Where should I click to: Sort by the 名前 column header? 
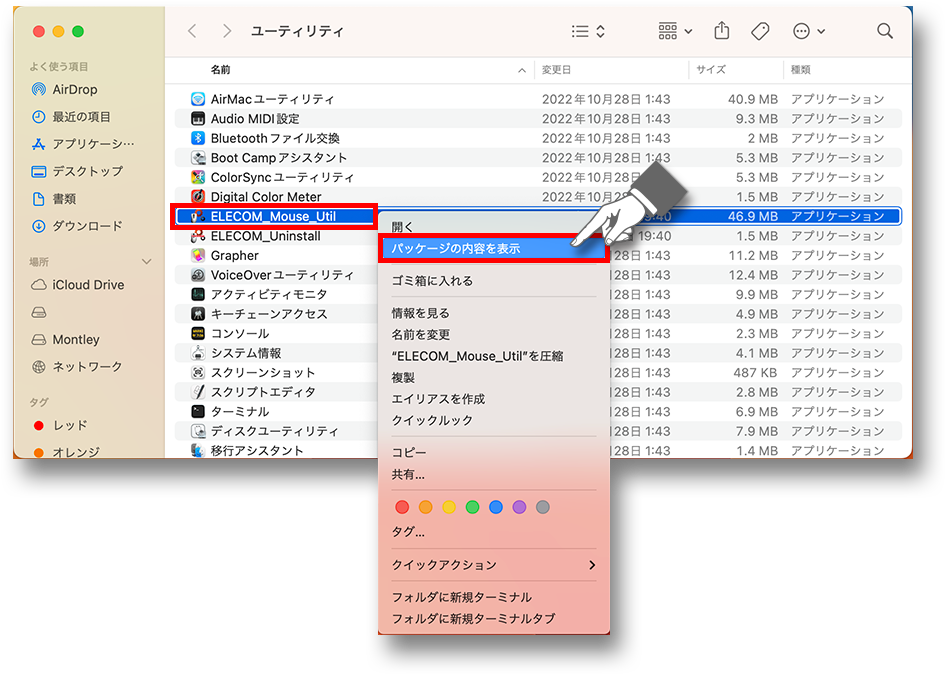(x=220, y=70)
